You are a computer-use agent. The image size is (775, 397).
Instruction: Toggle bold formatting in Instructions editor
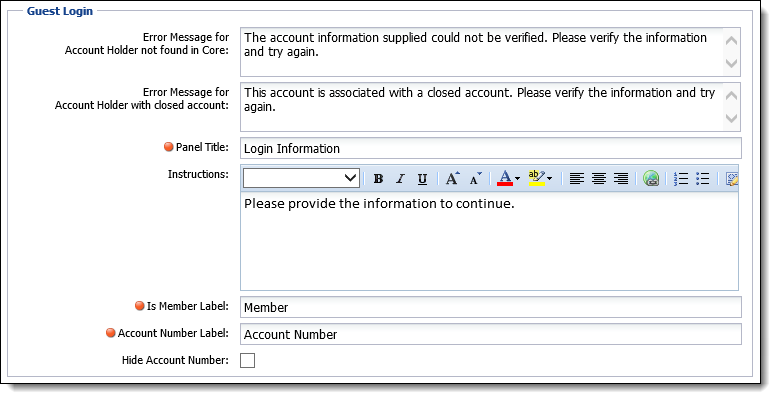point(378,178)
